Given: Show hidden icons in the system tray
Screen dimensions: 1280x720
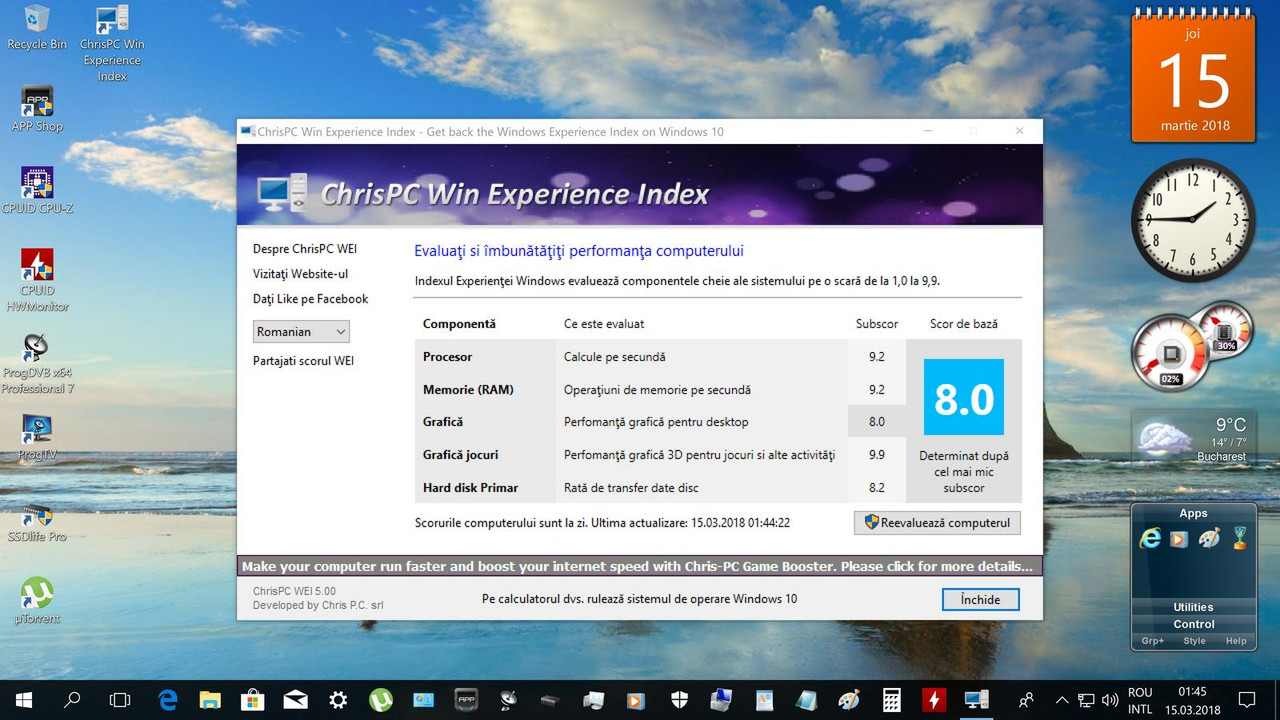Looking at the screenshot, I should 1062,699.
